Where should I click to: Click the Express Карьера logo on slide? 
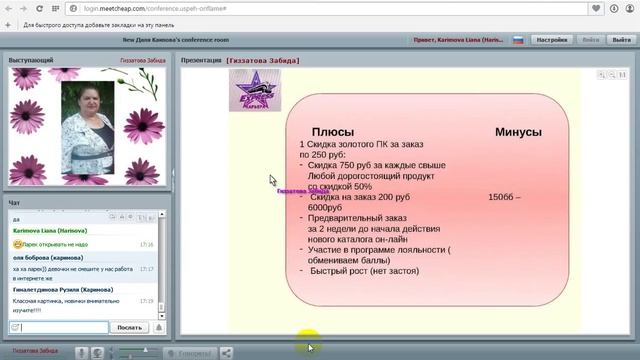click(x=255, y=90)
